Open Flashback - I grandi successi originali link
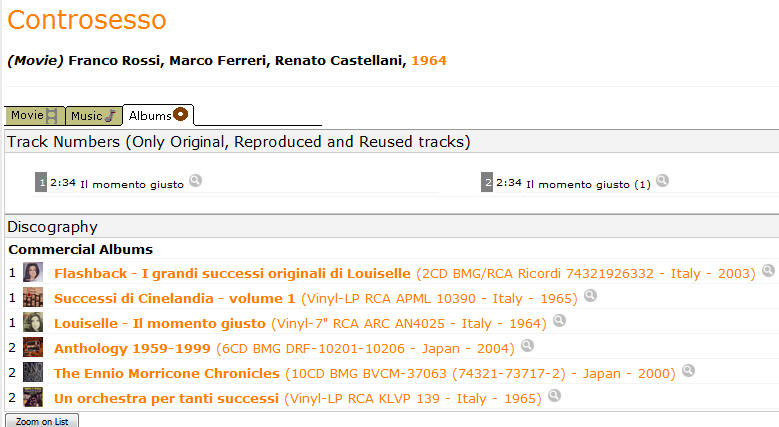The image size is (779, 427). 232,273
